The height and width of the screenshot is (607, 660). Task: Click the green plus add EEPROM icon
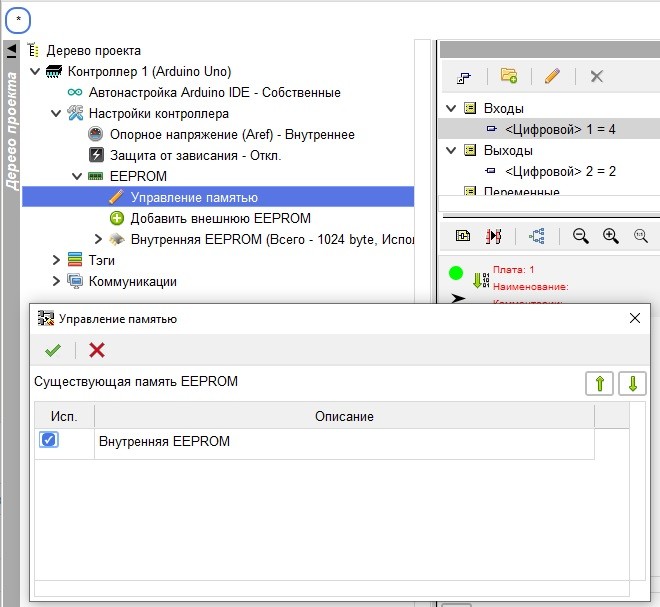117,218
